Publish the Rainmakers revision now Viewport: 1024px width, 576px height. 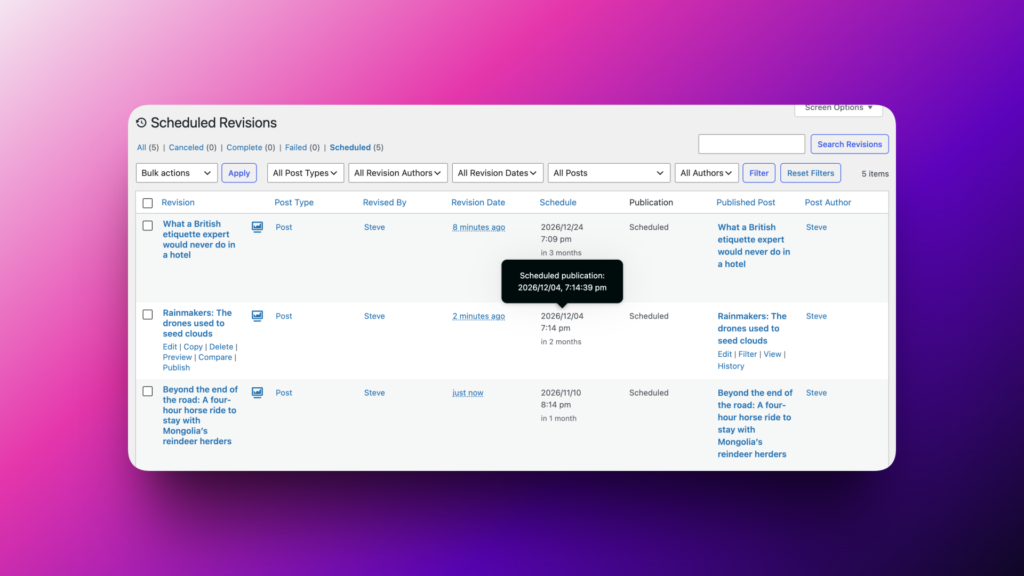176,368
